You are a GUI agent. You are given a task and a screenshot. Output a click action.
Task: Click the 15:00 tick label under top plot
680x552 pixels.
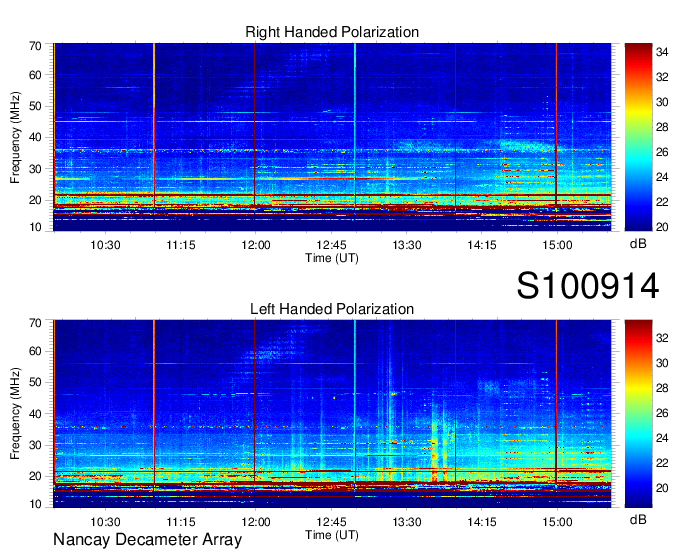coord(557,245)
